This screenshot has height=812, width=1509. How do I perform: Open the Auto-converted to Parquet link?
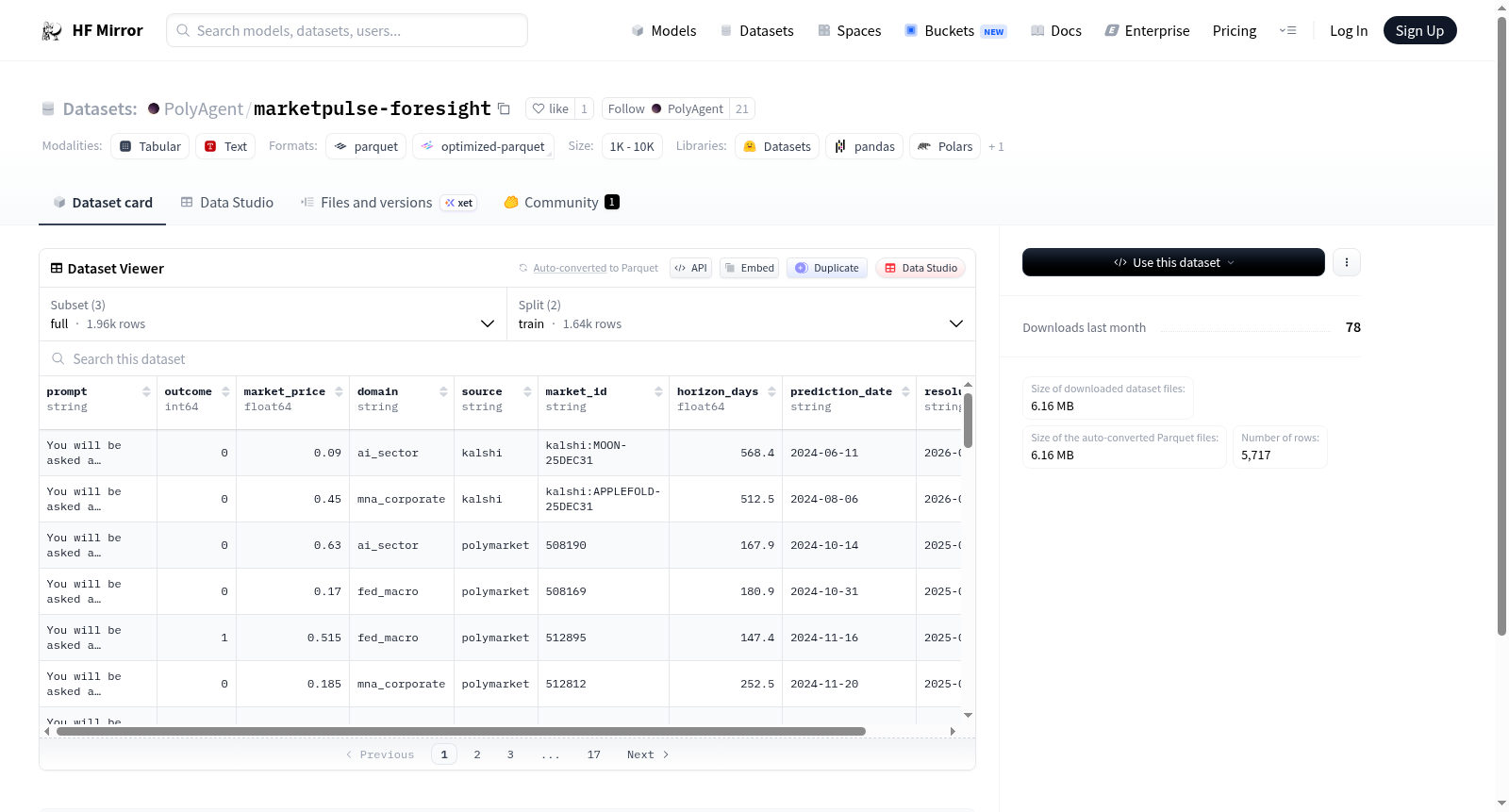(595, 269)
